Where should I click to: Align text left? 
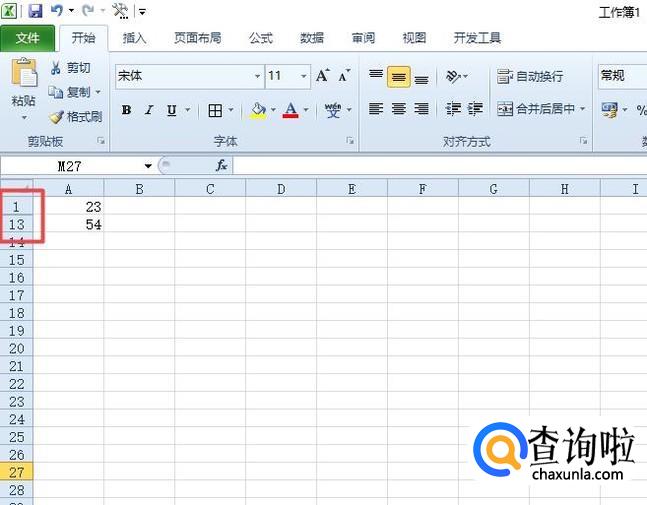[375, 109]
